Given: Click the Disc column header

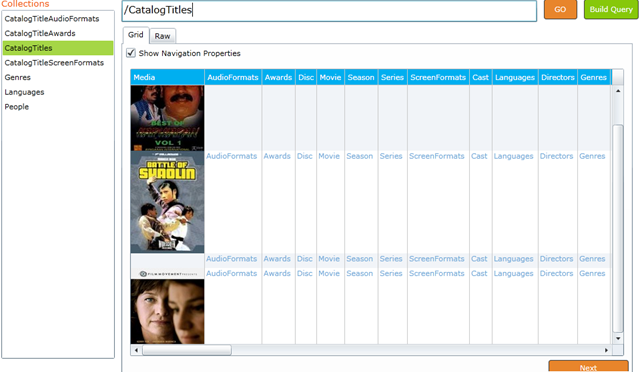Looking at the screenshot, I should pos(306,77).
